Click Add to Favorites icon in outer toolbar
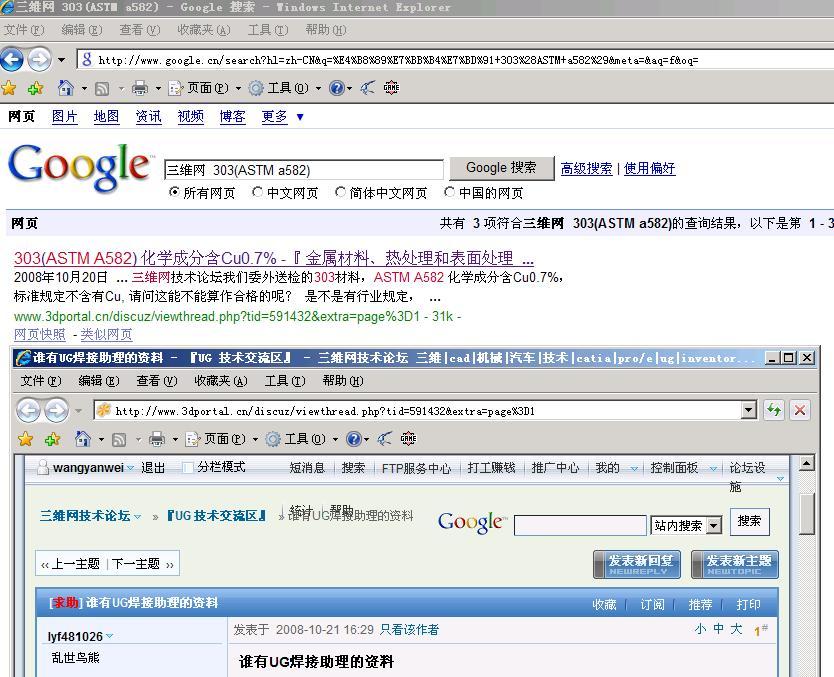834x677 pixels. (36, 88)
